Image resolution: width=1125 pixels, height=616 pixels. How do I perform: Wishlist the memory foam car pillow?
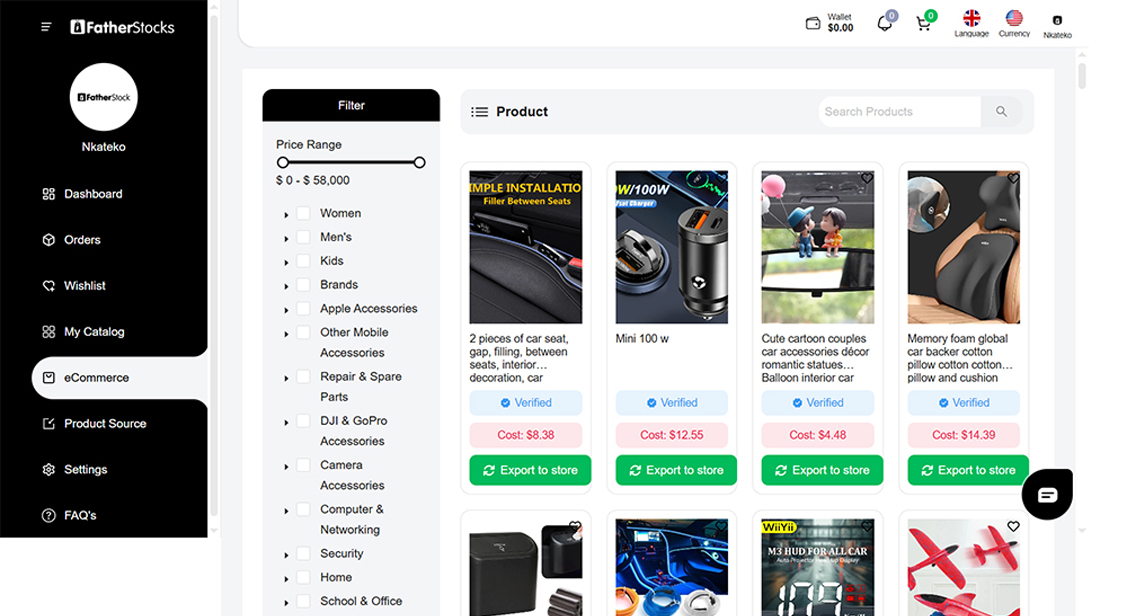coord(1013,179)
